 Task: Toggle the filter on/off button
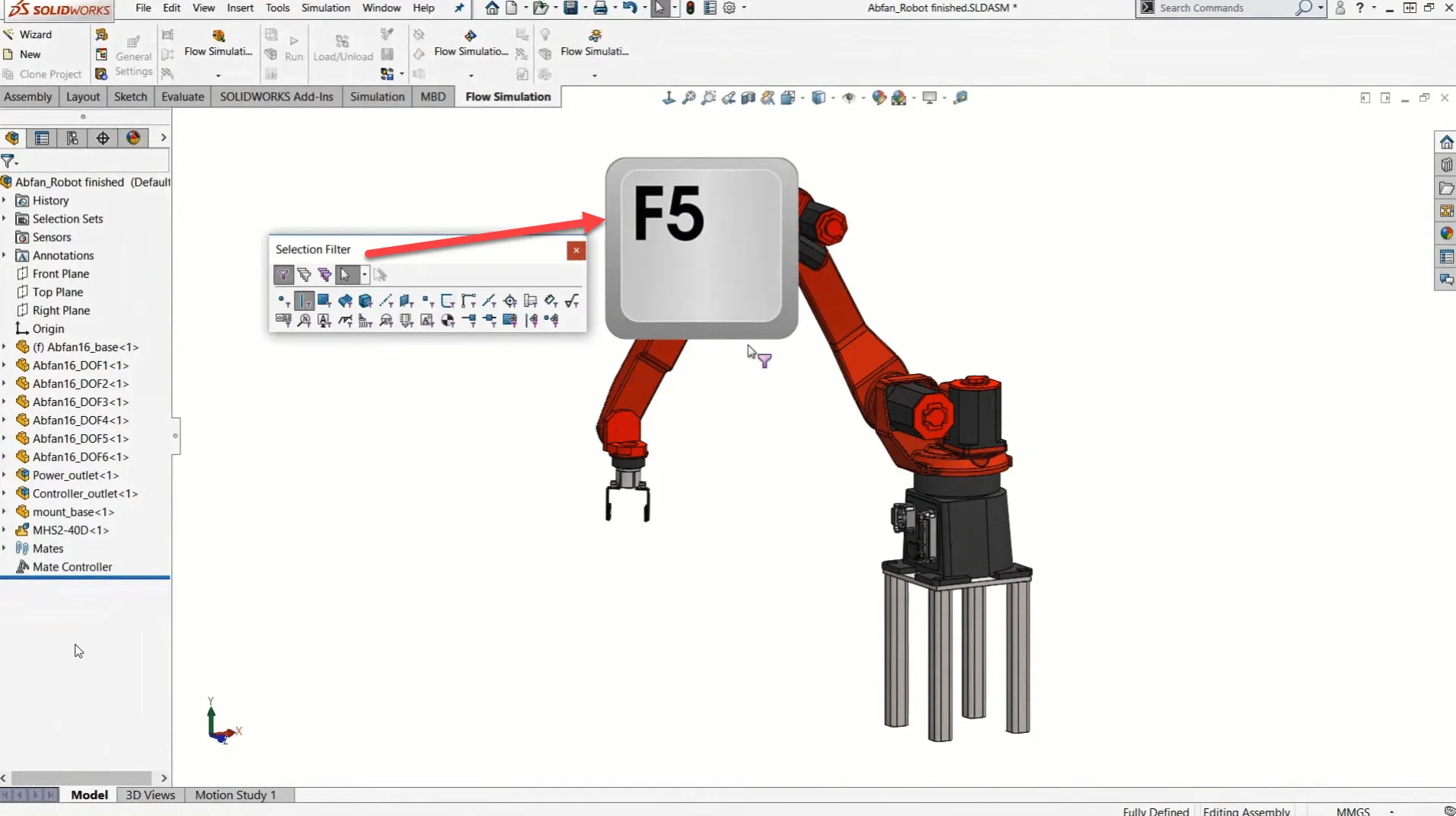(x=283, y=275)
